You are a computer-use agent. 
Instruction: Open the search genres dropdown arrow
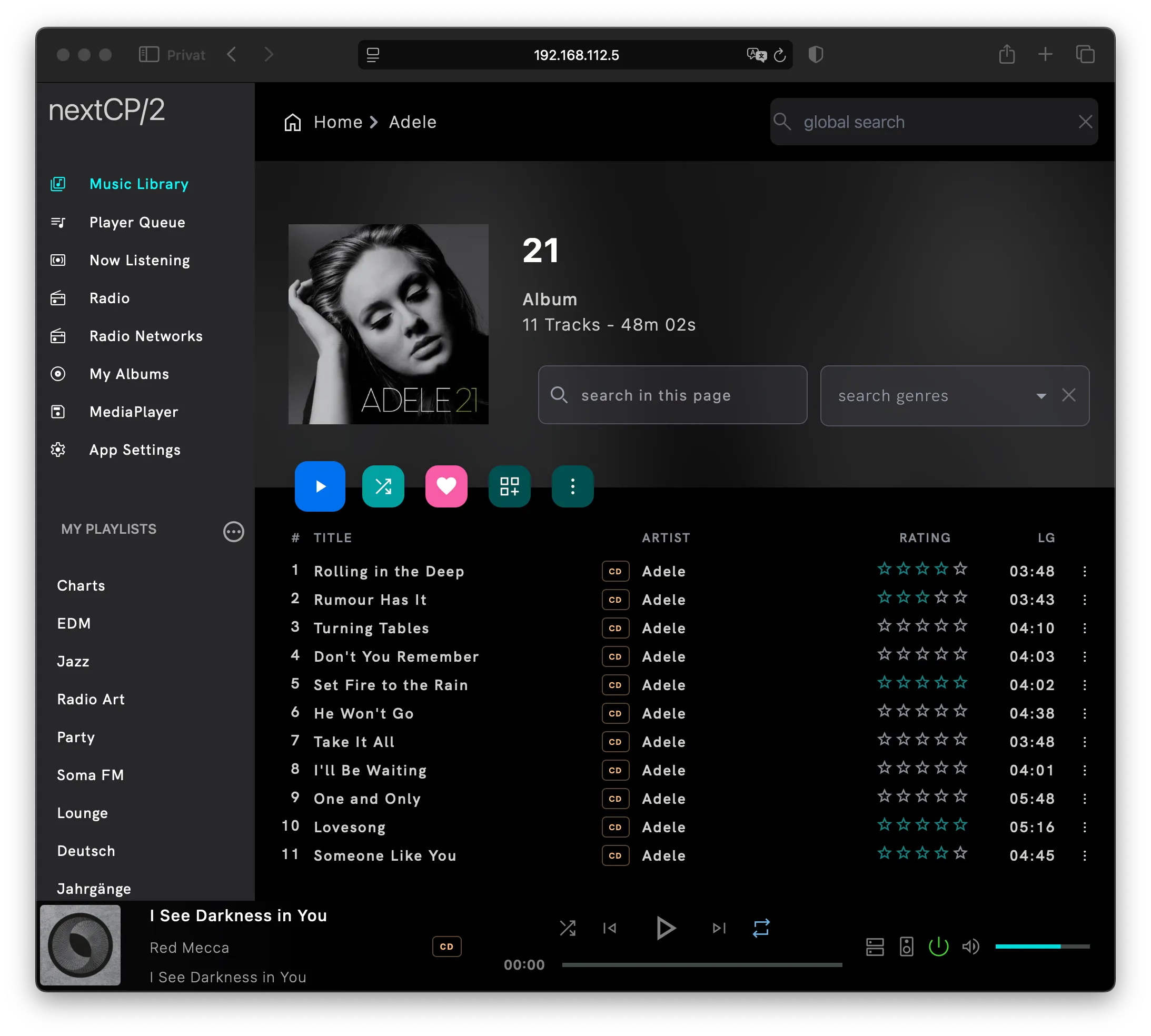[1041, 396]
